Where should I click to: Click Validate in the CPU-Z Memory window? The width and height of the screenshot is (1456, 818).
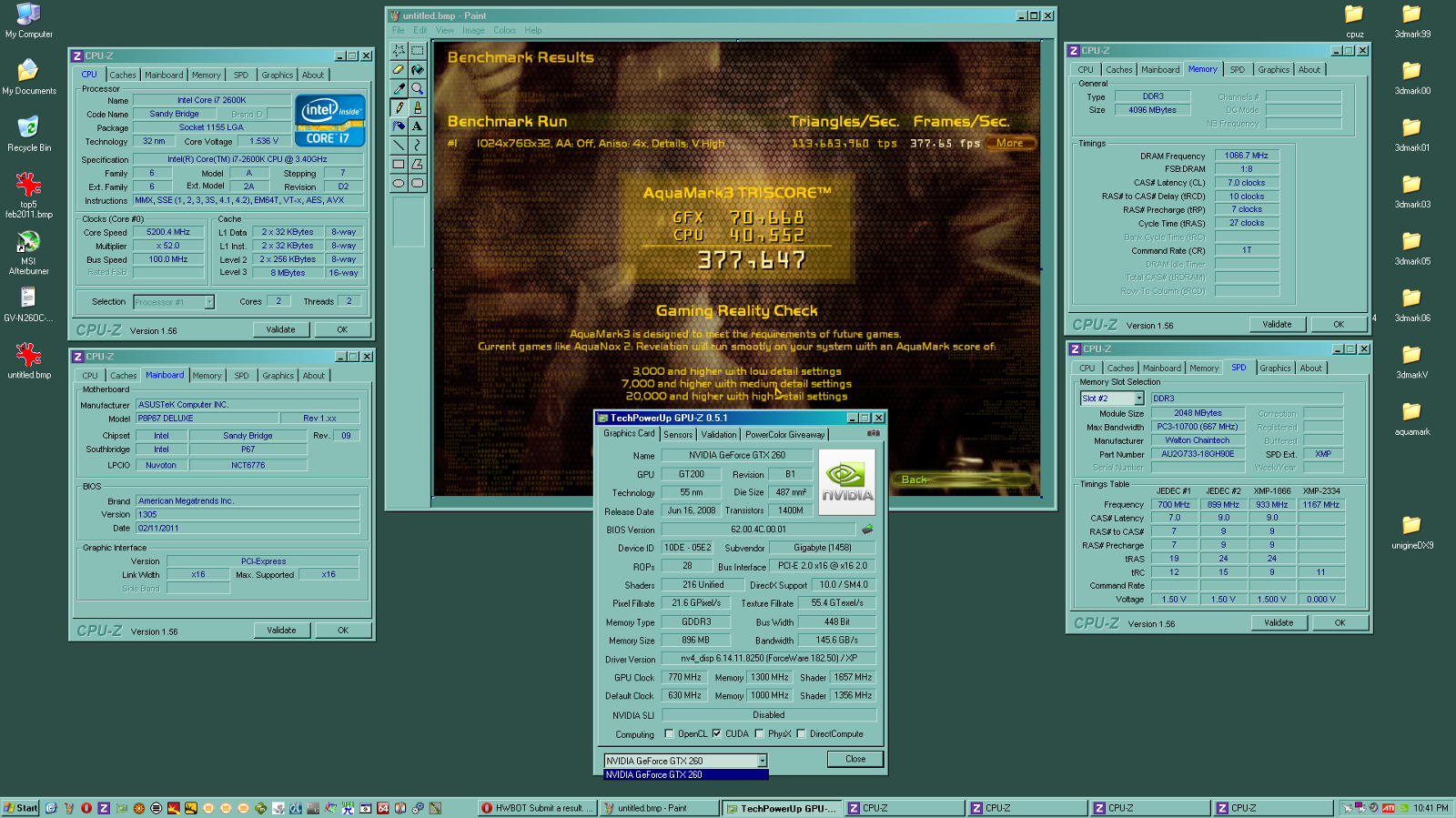coord(1277,324)
